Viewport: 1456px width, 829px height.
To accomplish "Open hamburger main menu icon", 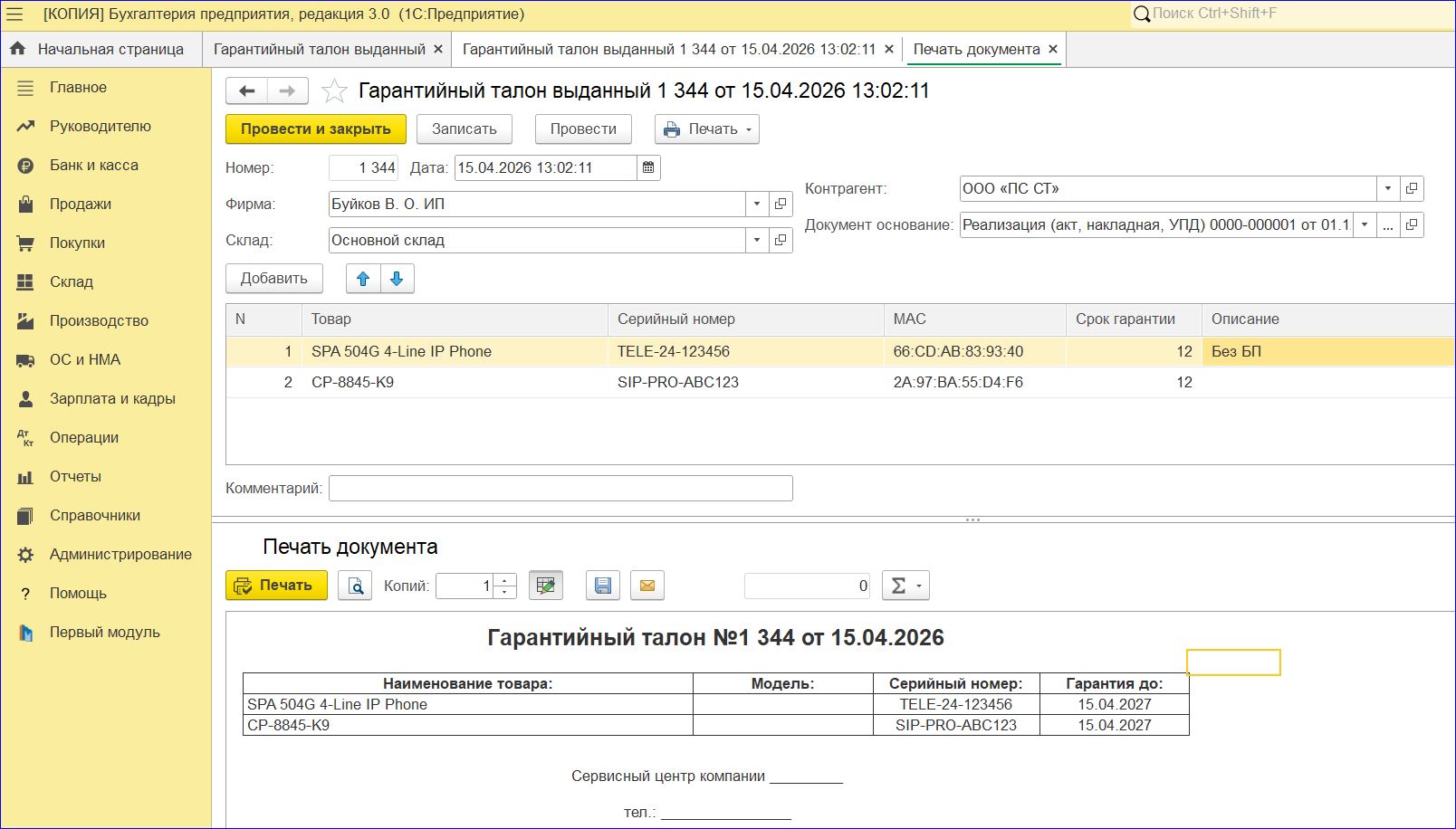I will pyautogui.click(x=14, y=14).
